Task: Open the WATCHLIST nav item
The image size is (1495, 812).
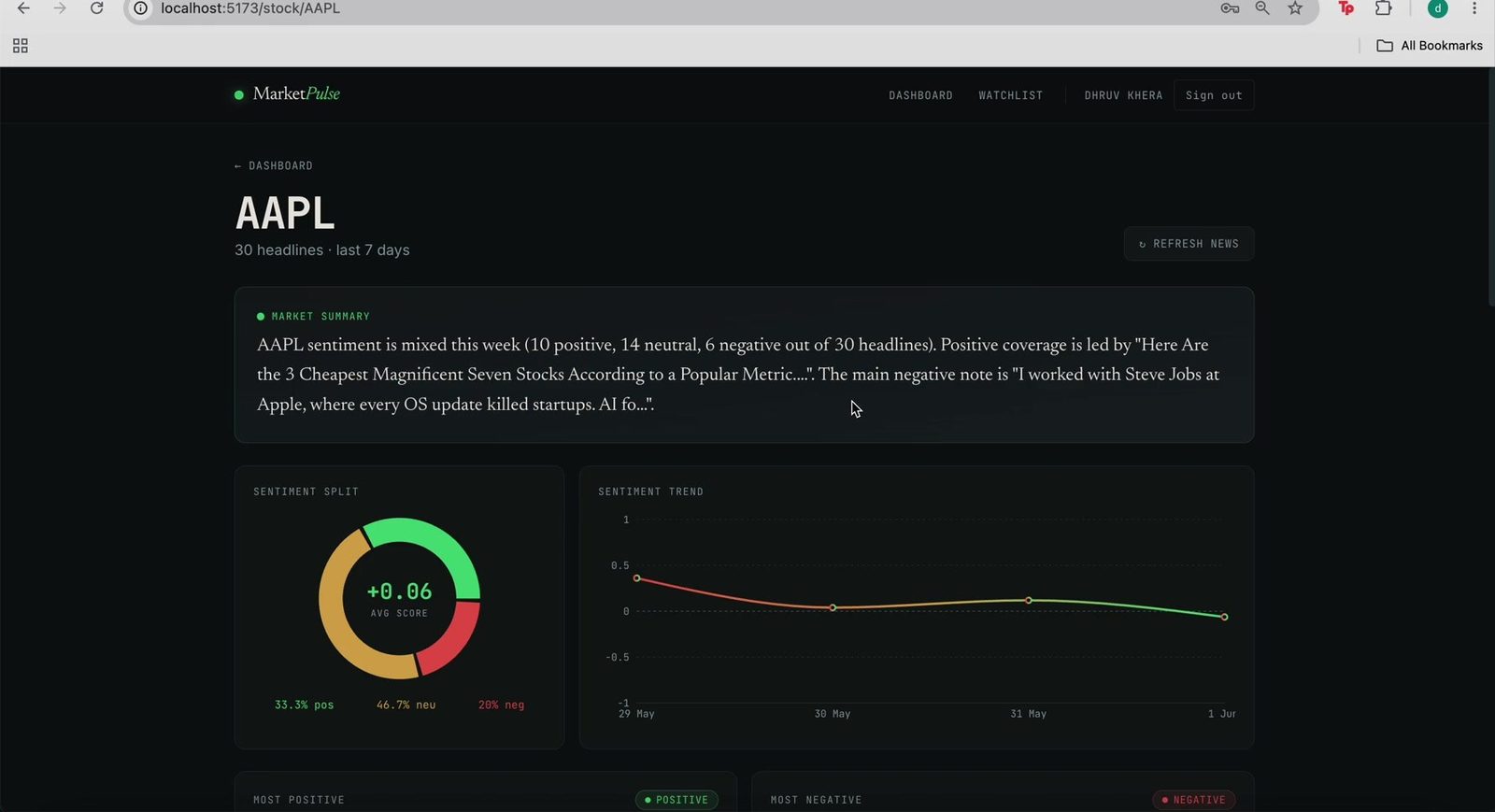Action: coord(1010,95)
